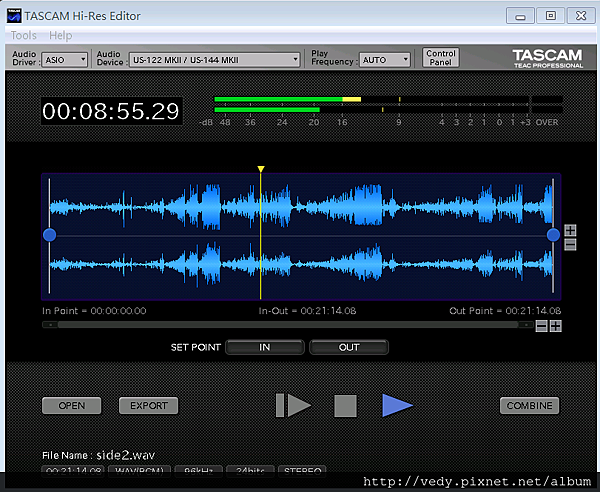Screen dimensions: 600x492
Task: Click the Out point blue handle
Action: coord(553,235)
